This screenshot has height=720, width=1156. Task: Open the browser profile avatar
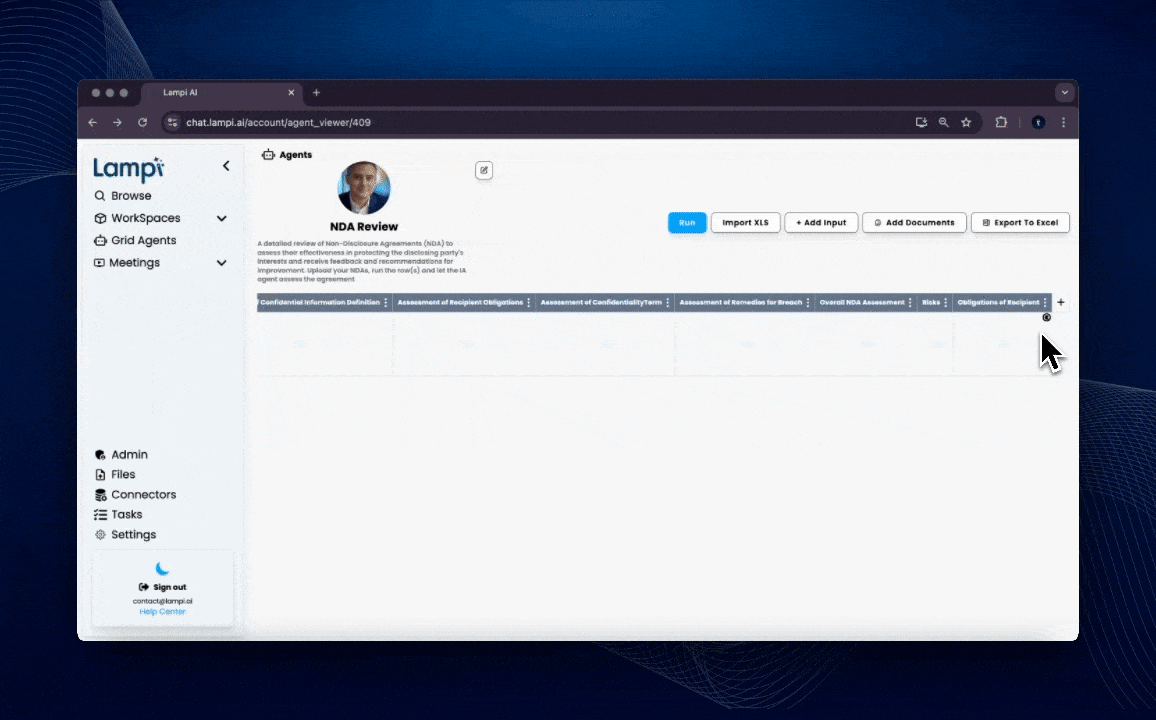(x=1038, y=122)
